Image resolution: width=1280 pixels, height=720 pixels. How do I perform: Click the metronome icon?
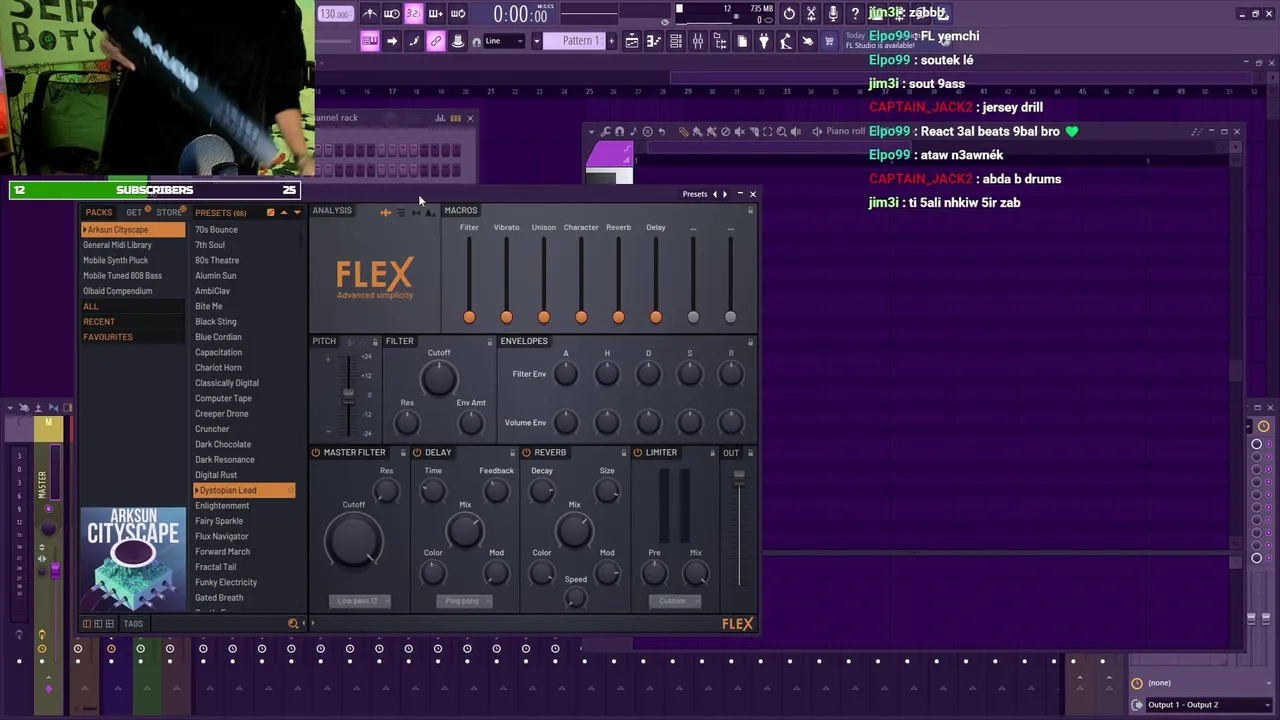(370, 13)
